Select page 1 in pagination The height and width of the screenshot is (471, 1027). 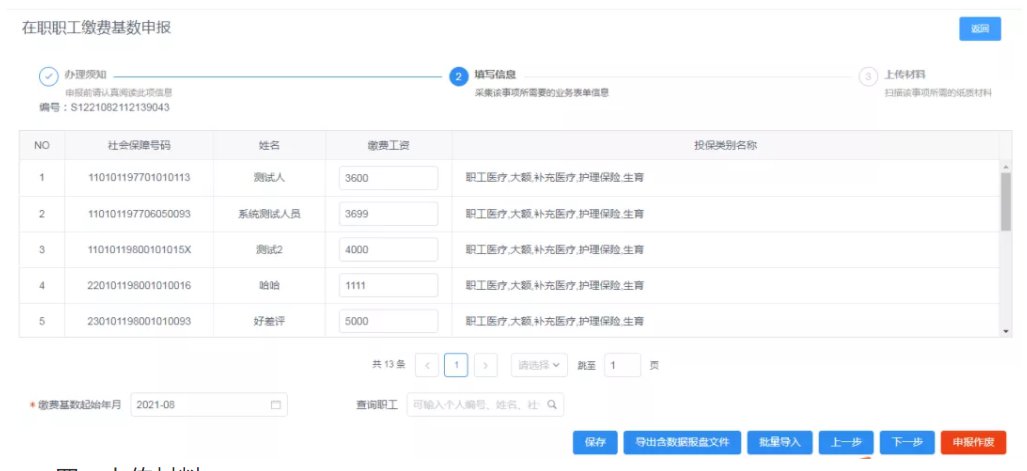point(456,365)
